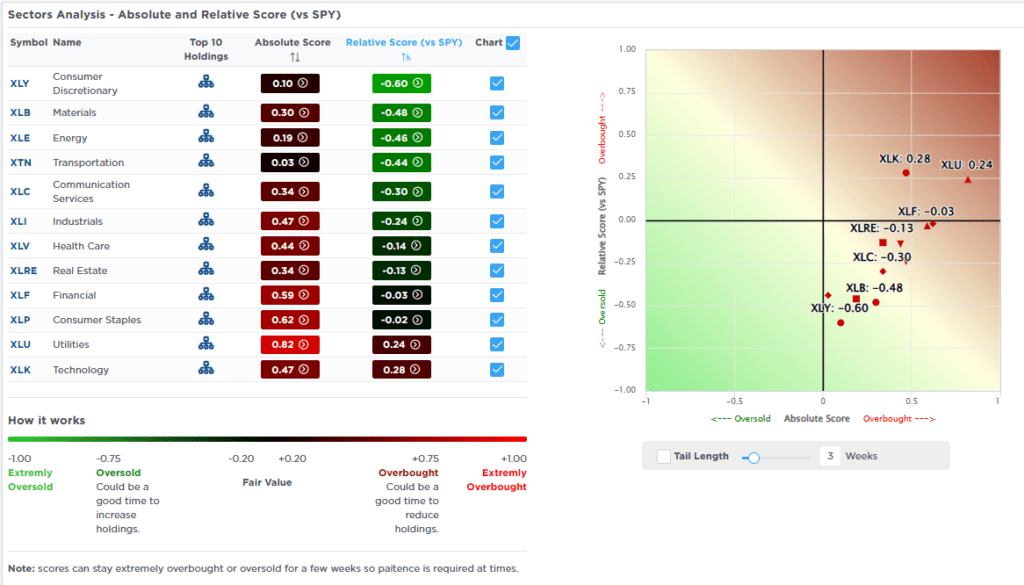
Task: Uncheck chart checkbox for Consumer Discretionary
Action: click(497, 83)
